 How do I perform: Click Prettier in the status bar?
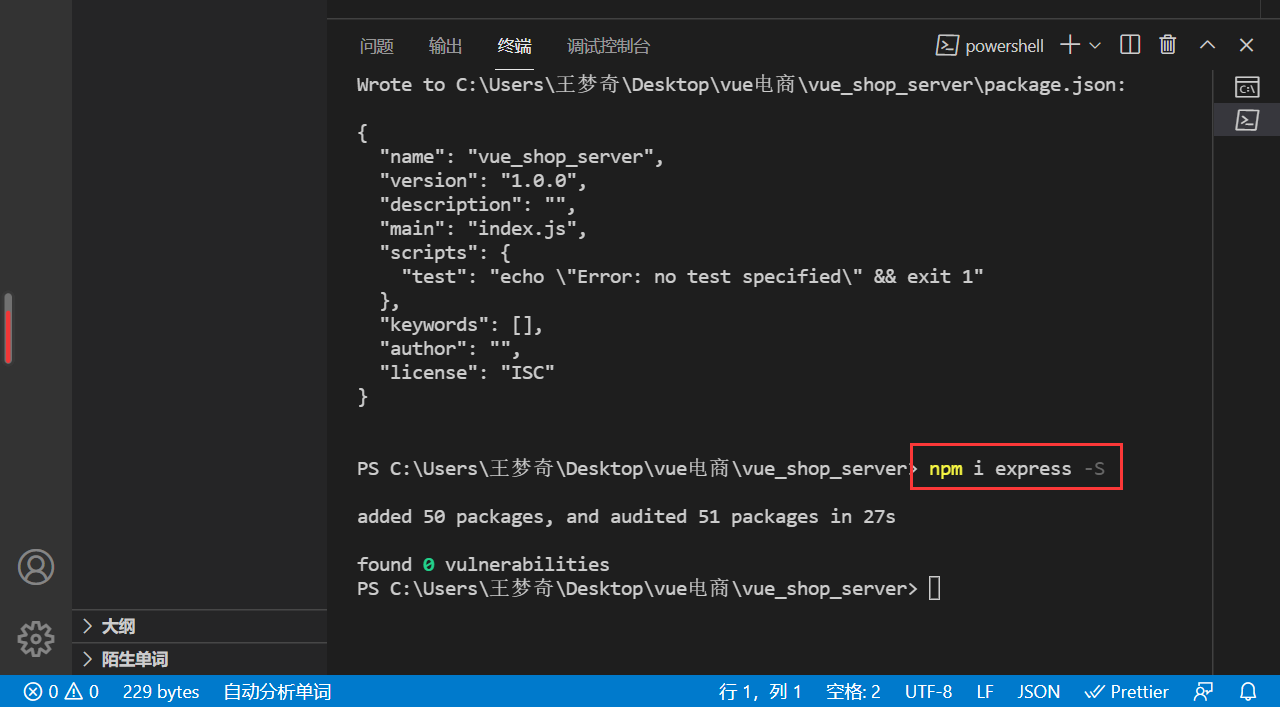pyautogui.click(x=1127, y=691)
